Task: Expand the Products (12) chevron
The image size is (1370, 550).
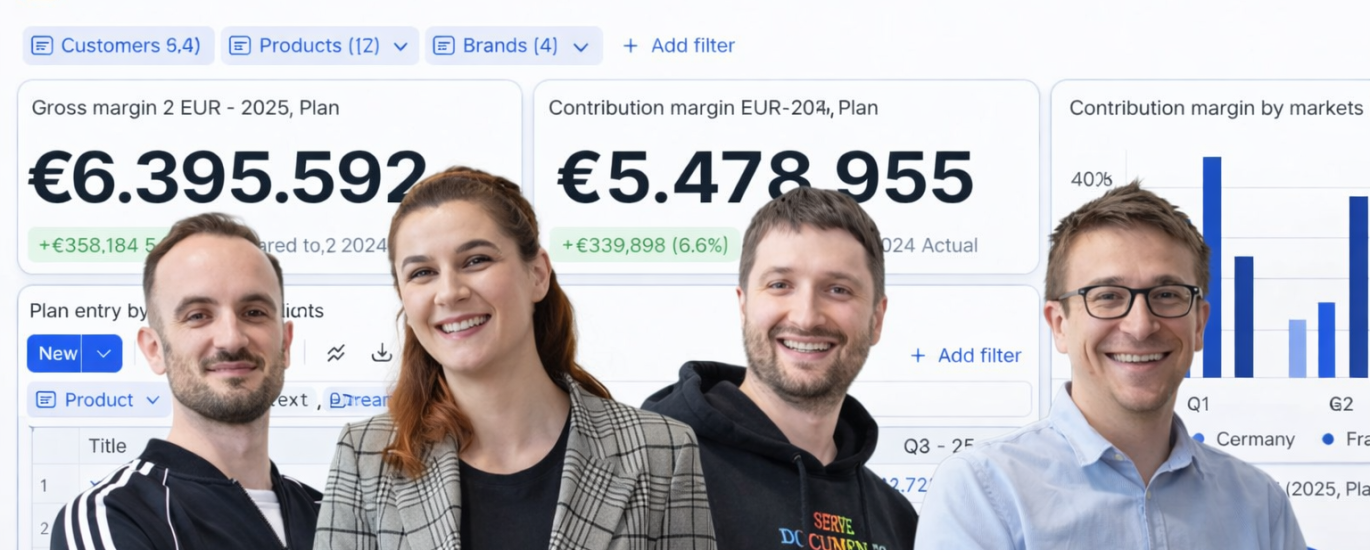Action: (x=401, y=46)
